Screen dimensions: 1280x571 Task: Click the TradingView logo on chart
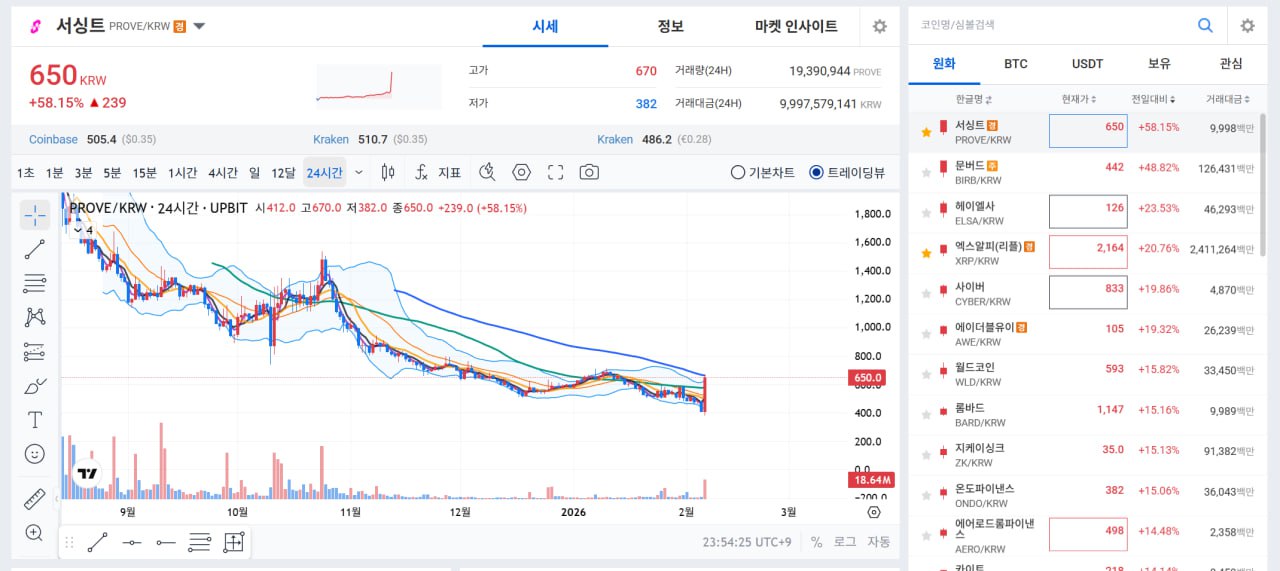coord(88,474)
